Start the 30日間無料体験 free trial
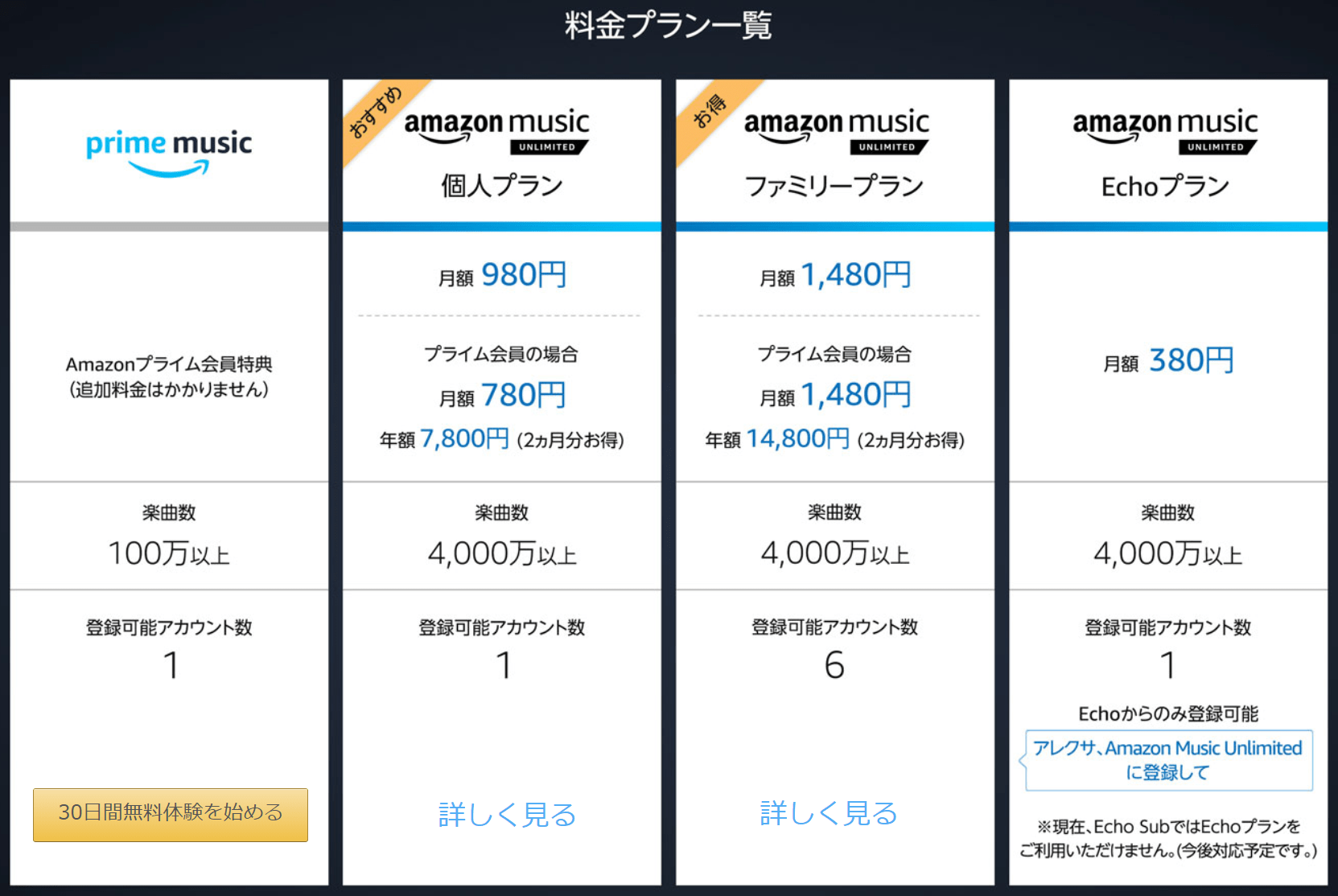 pyautogui.click(x=170, y=814)
